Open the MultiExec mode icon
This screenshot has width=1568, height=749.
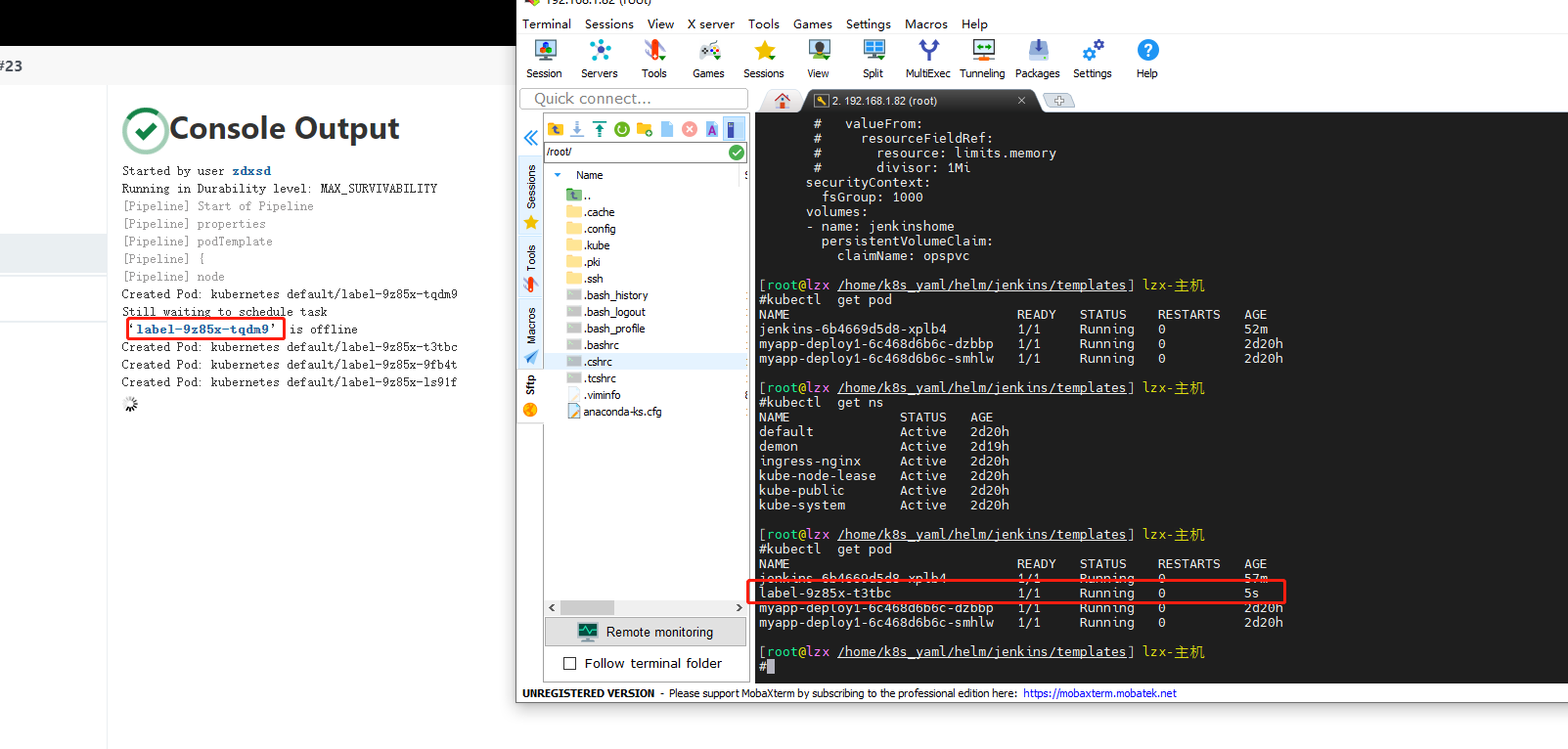click(x=928, y=60)
